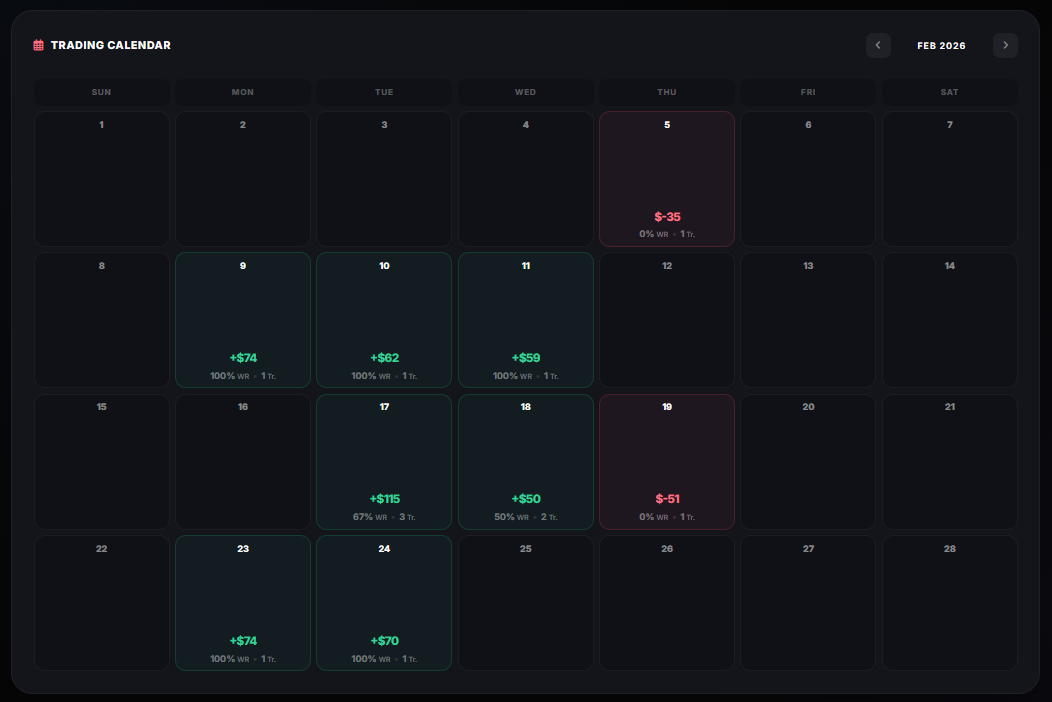Click the empty cell for February 1
This screenshot has height=702, width=1052.
coord(101,178)
